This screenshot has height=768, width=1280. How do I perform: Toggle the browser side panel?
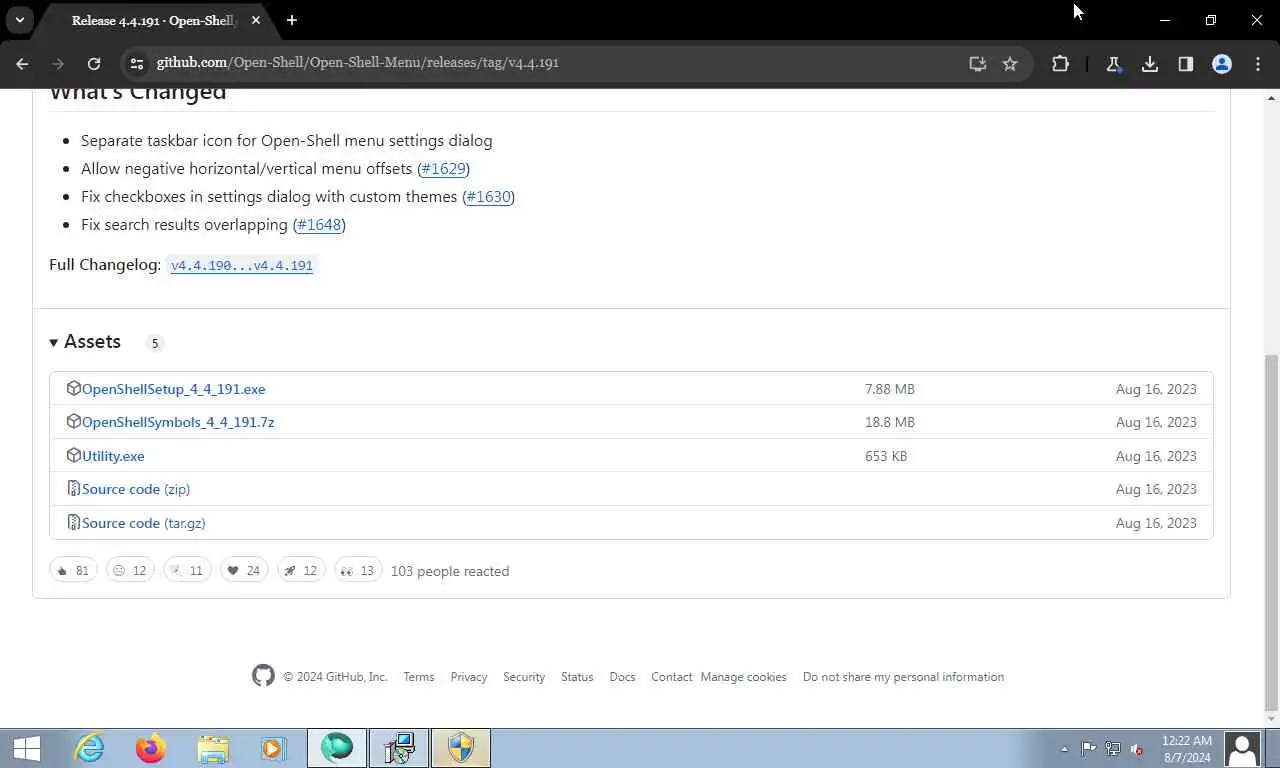point(1186,63)
